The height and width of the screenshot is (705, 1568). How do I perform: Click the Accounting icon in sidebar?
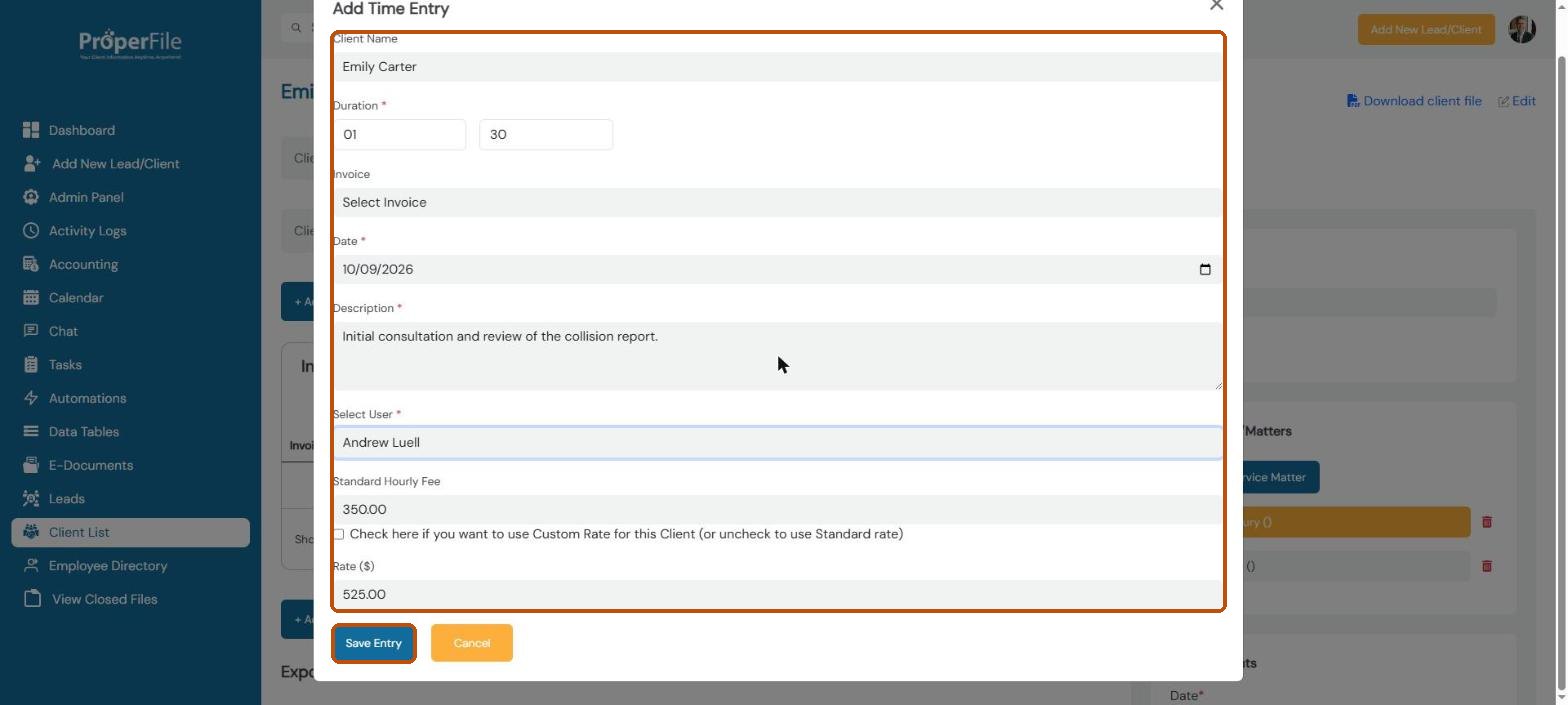(31, 264)
